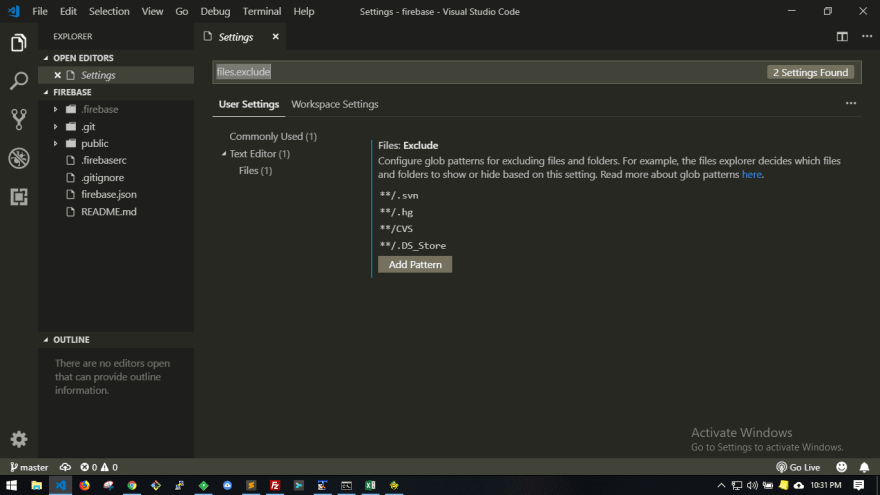This screenshot has width=880, height=495.
Task: Open the Search view in the activity bar
Action: [19, 81]
